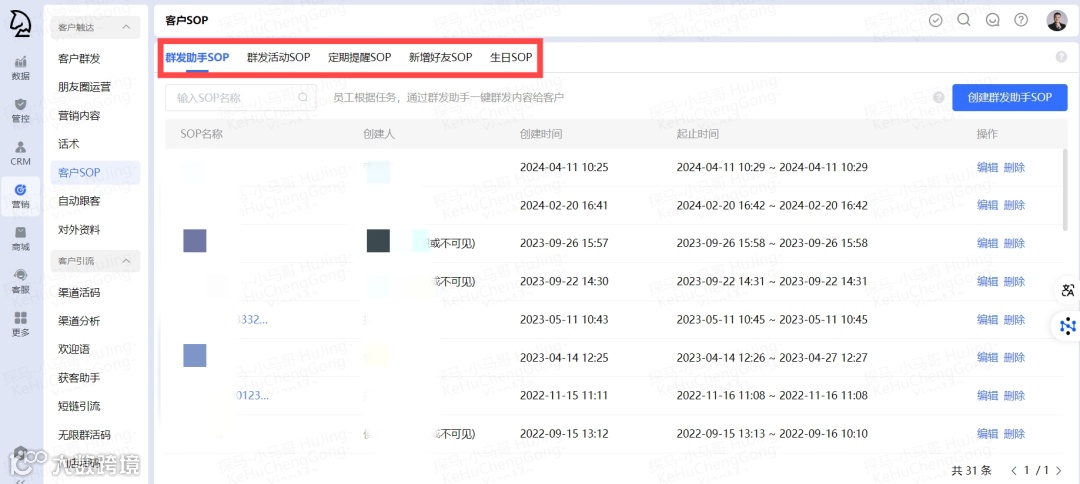Open the 更多 grid icon
The height and width of the screenshot is (484, 1080).
(21, 324)
